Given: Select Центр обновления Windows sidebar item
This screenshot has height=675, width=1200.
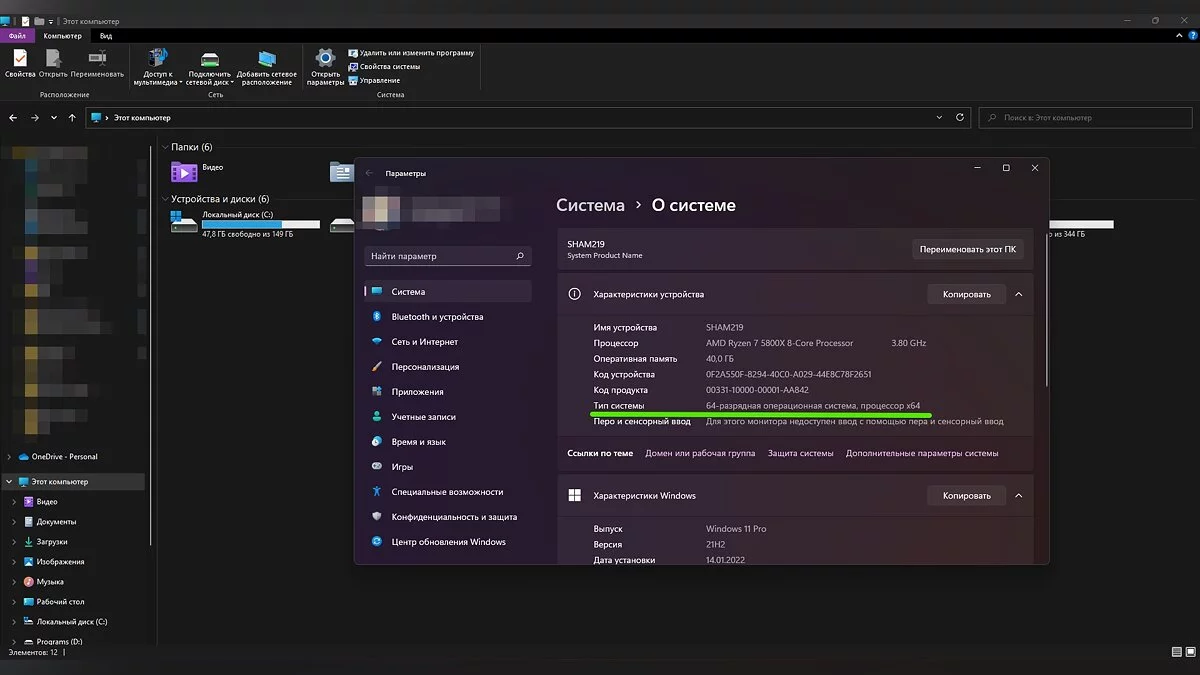Looking at the screenshot, I should (x=448, y=542).
